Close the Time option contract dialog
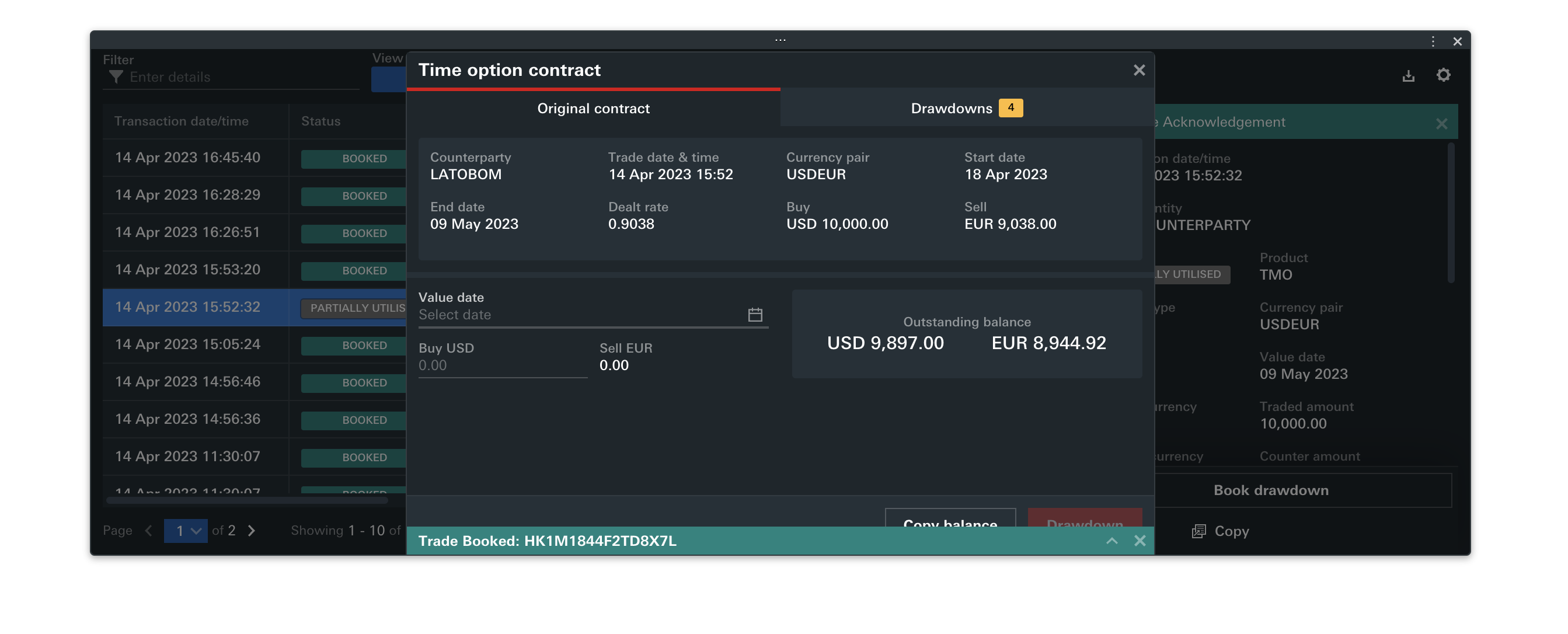The image size is (1568, 634). pos(1139,70)
